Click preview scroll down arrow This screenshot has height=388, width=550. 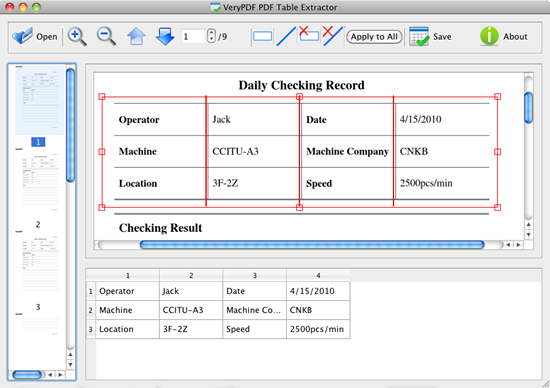528,234
